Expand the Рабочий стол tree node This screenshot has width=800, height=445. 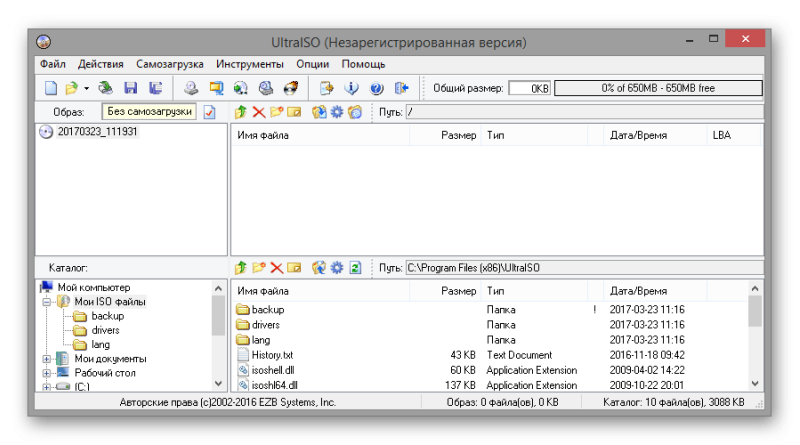point(47,373)
